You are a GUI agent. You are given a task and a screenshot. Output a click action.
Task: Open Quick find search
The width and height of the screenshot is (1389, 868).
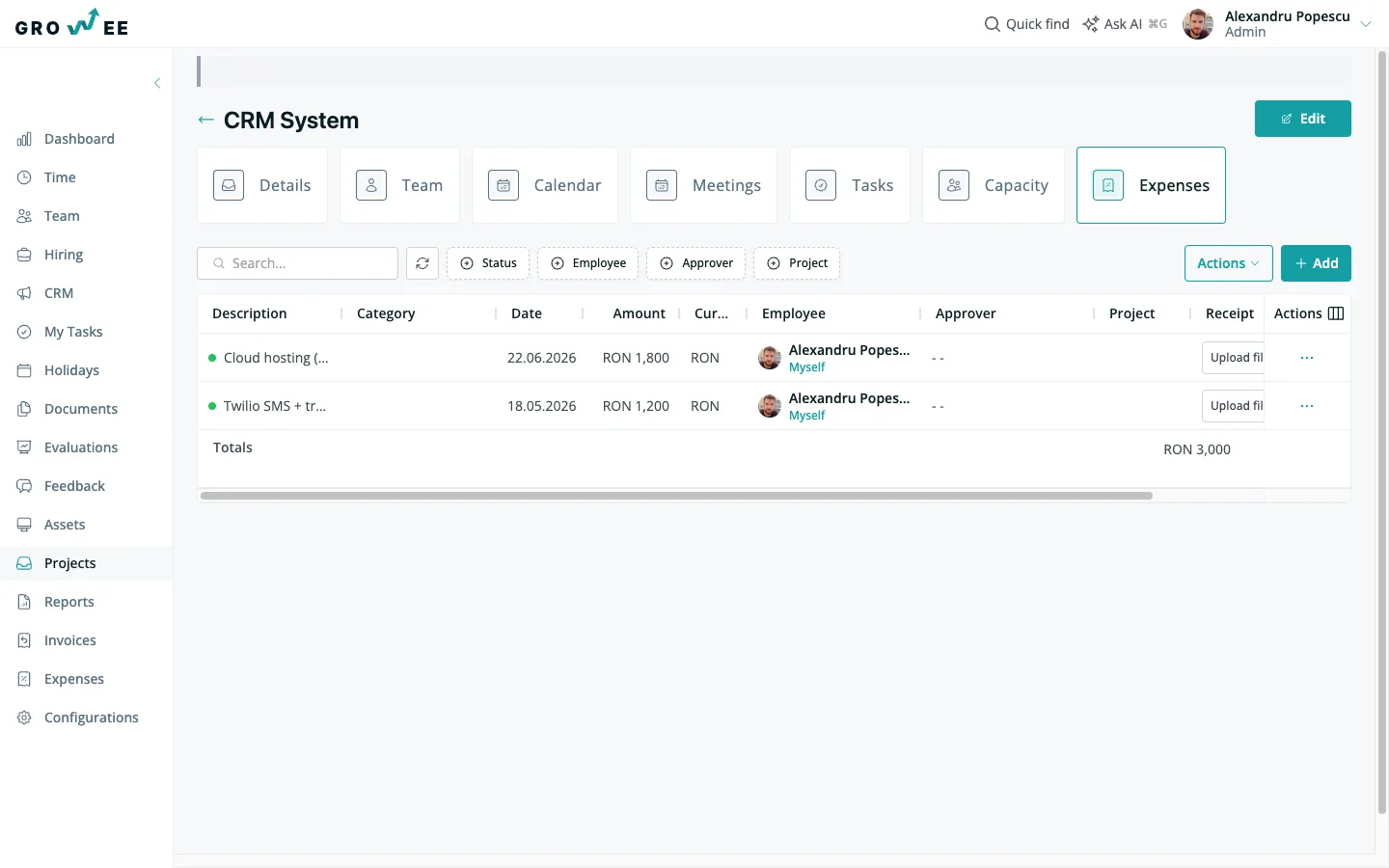pos(1027,24)
